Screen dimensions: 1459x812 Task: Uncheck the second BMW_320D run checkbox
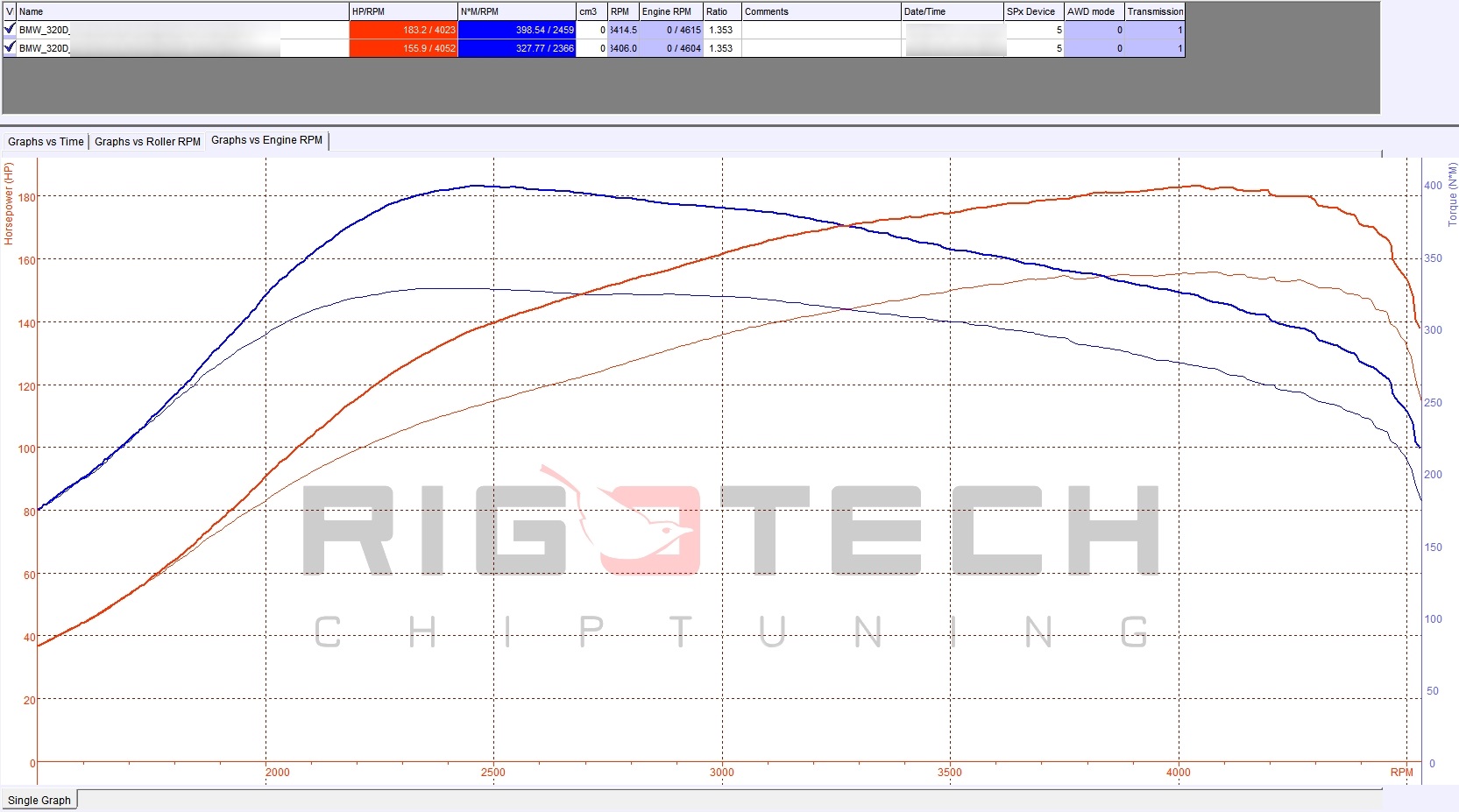(10, 47)
